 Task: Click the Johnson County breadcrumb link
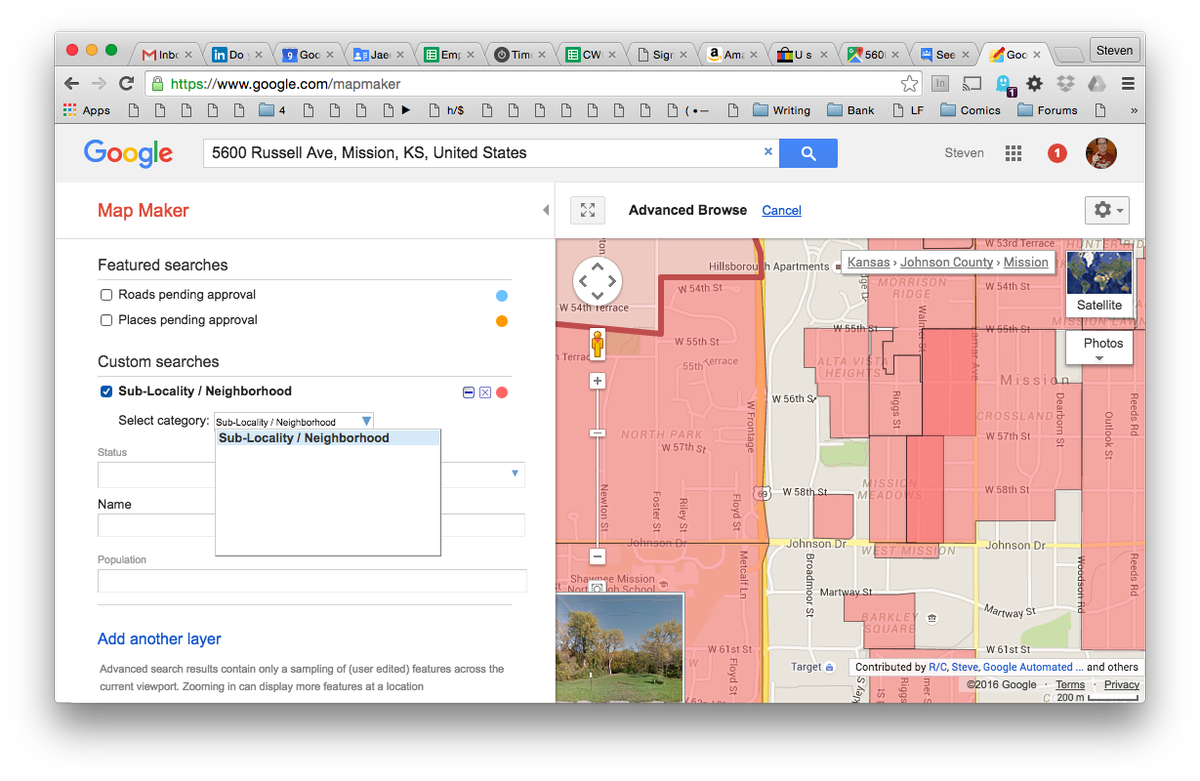pyautogui.click(x=947, y=262)
